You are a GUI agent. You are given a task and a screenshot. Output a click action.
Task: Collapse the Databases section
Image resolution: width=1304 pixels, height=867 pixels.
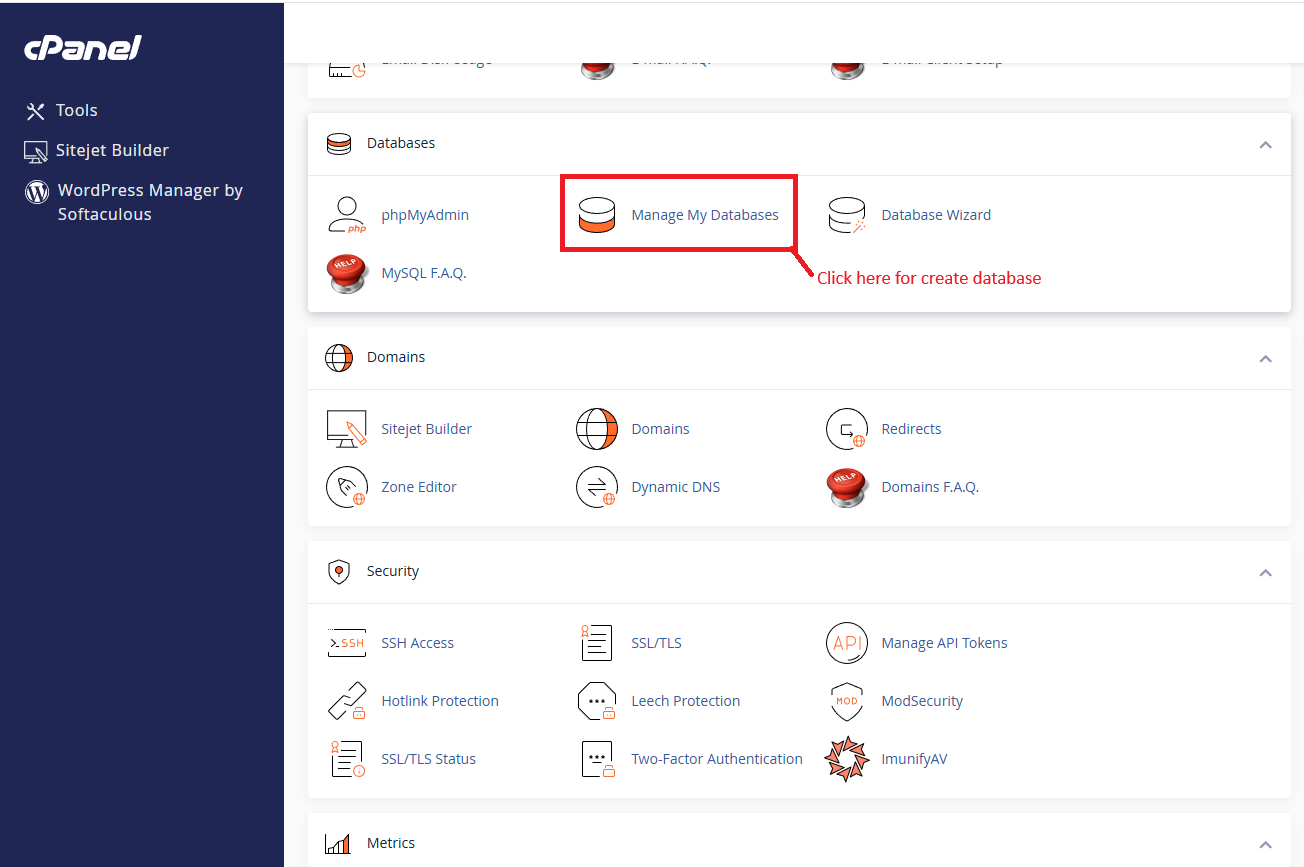pos(1265,144)
